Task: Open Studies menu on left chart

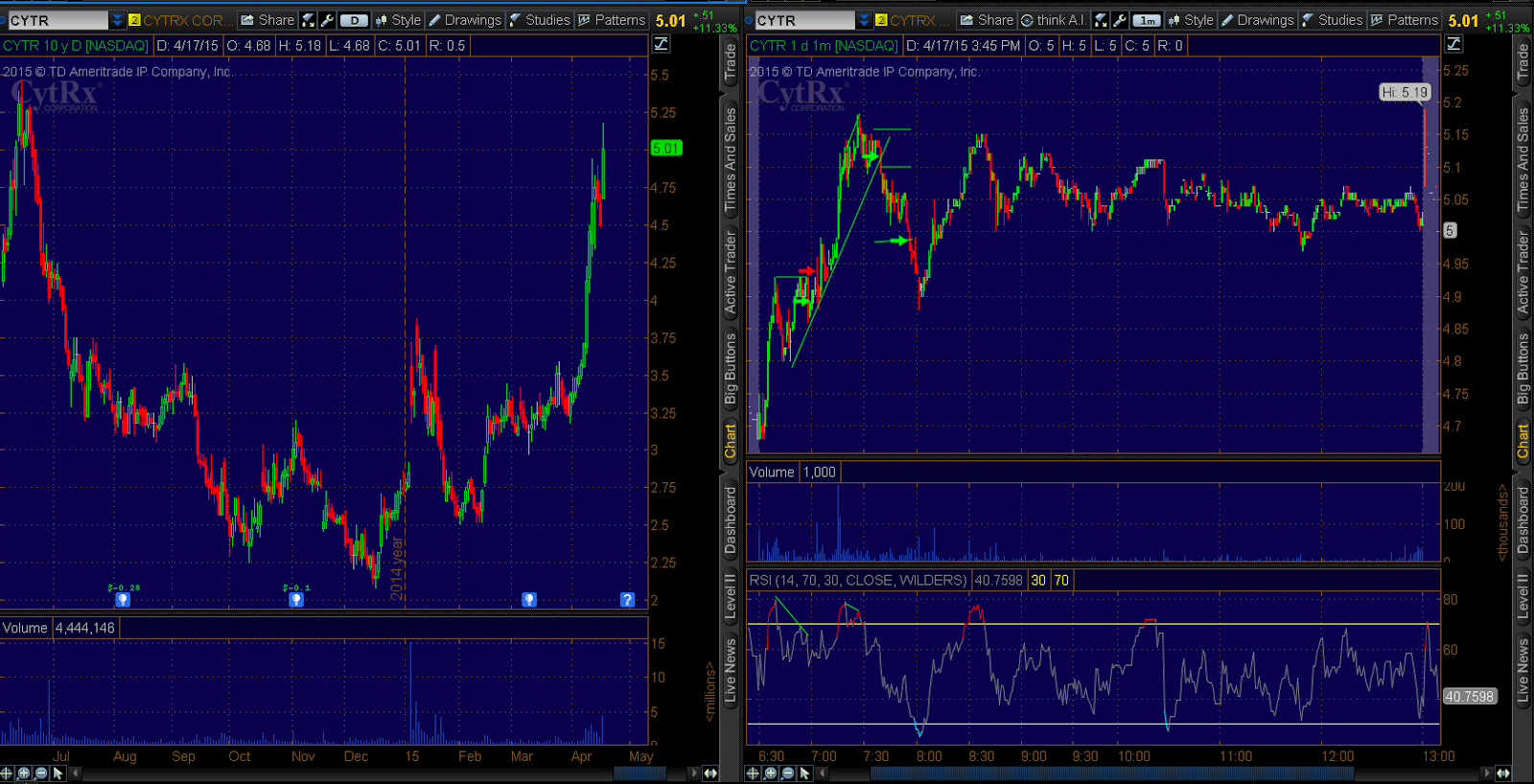Action: point(540,20)
